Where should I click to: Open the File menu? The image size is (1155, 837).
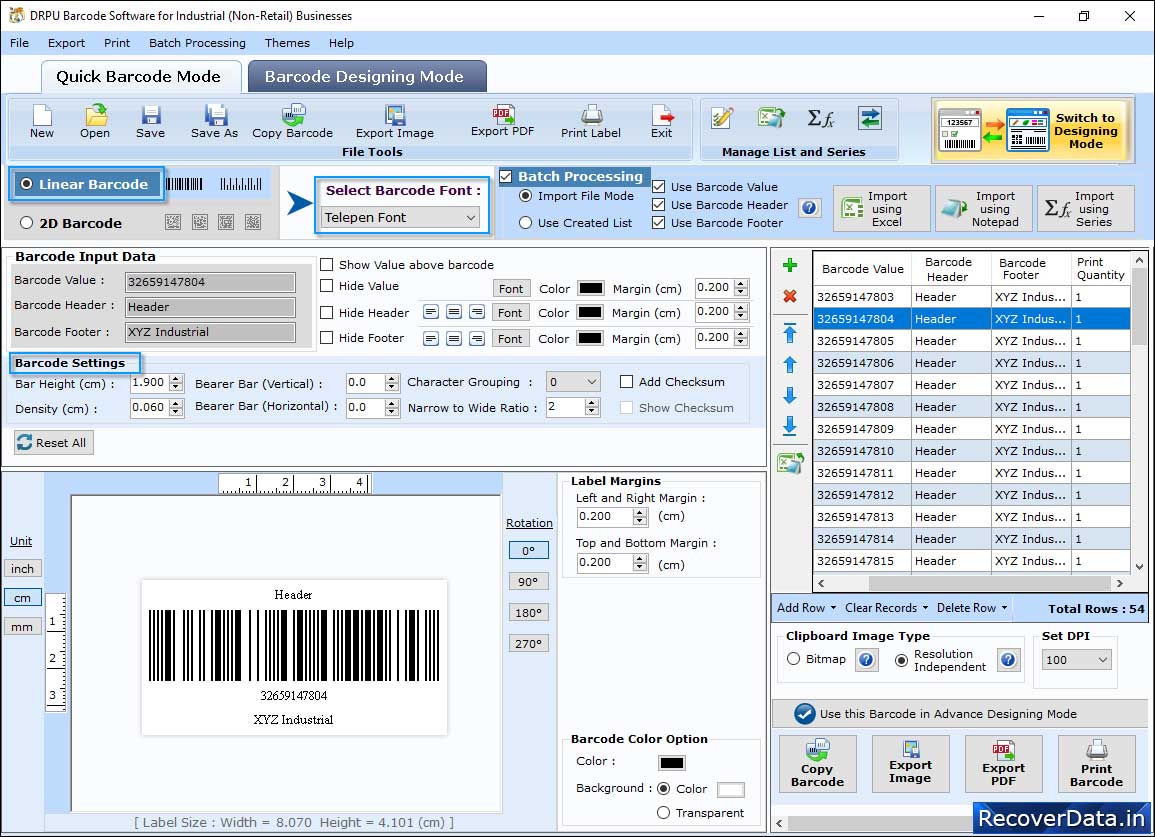click(19, 43)
